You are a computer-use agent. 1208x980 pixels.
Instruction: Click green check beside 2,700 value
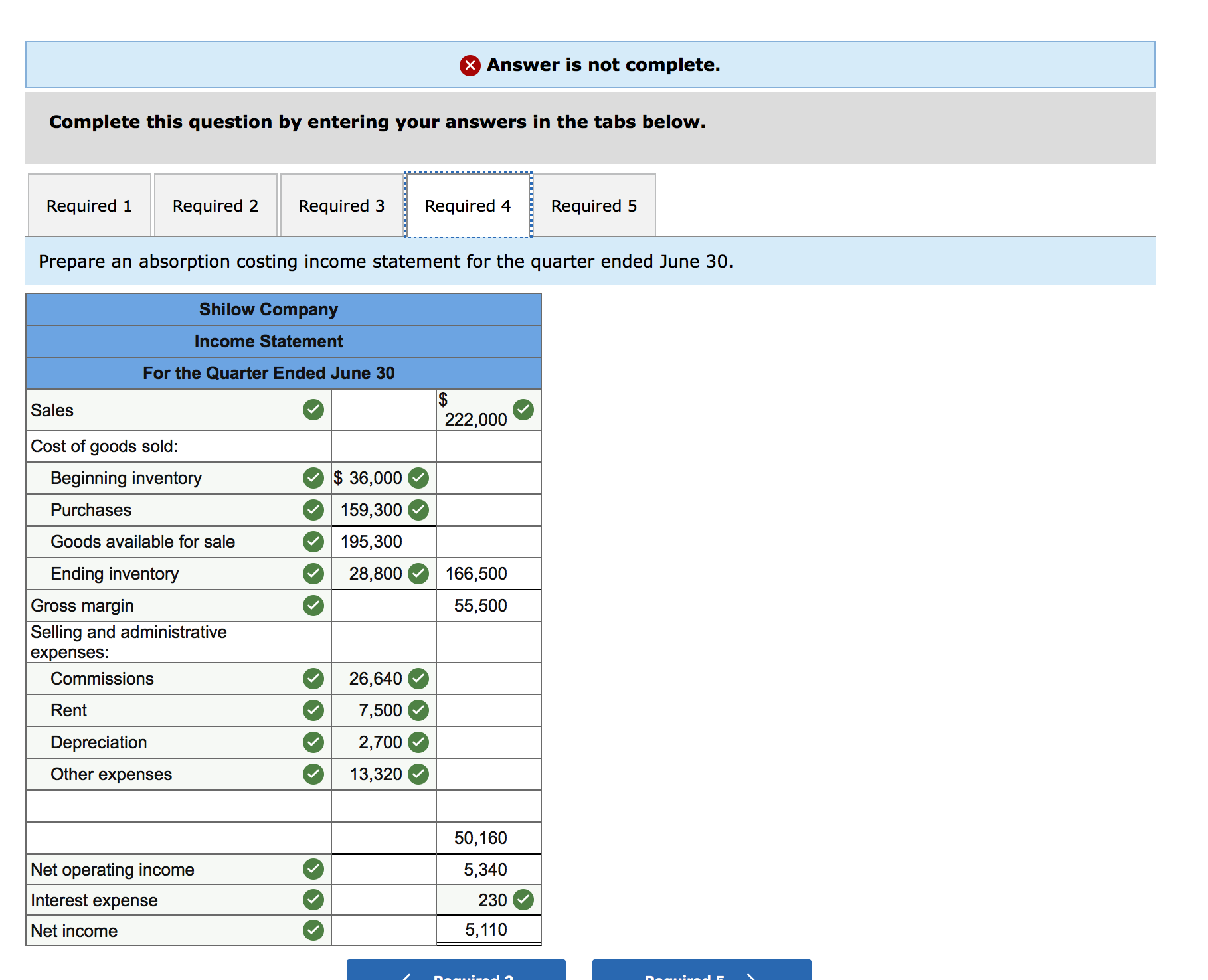coord(418,742)
